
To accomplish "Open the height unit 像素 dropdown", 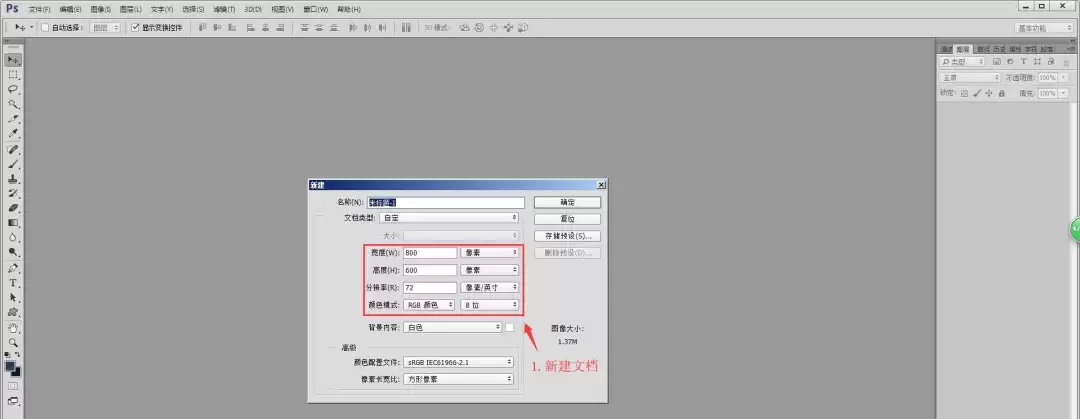I will click(x=490, y=270).
